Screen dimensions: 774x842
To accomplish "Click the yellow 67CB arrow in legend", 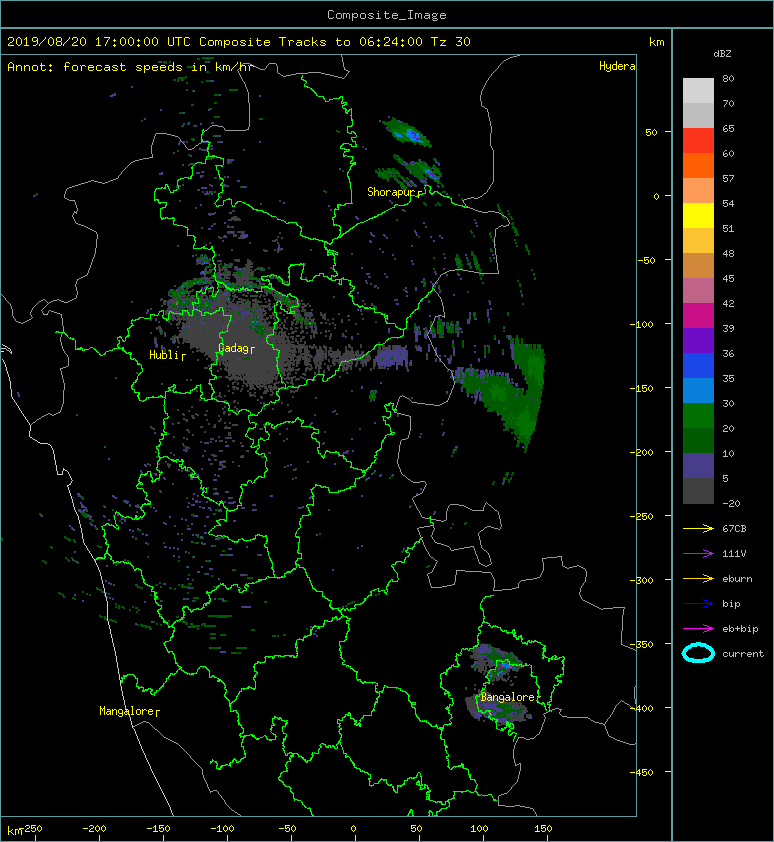I will 698,529.
